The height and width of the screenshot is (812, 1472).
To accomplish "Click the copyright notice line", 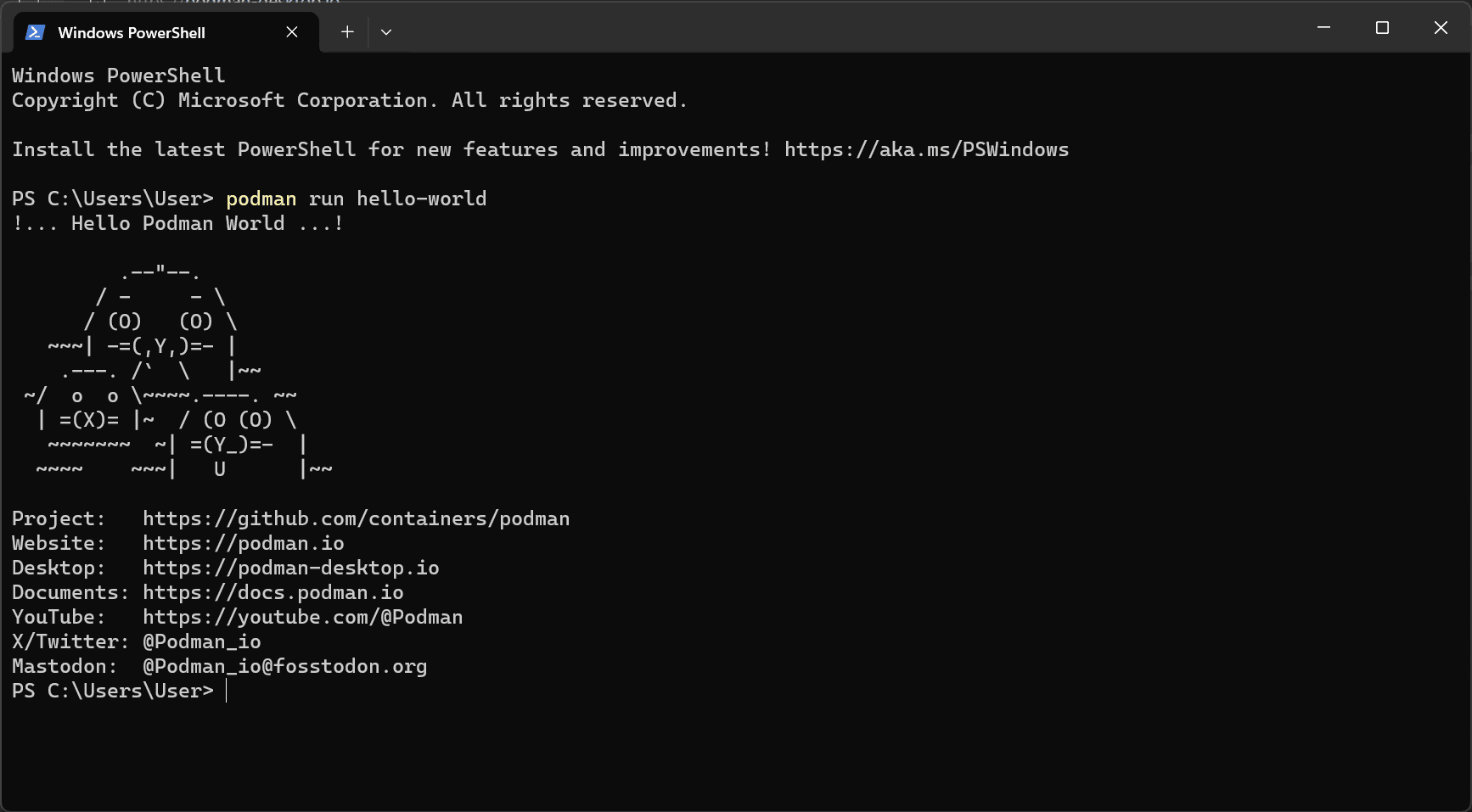I will pos(349,100).
